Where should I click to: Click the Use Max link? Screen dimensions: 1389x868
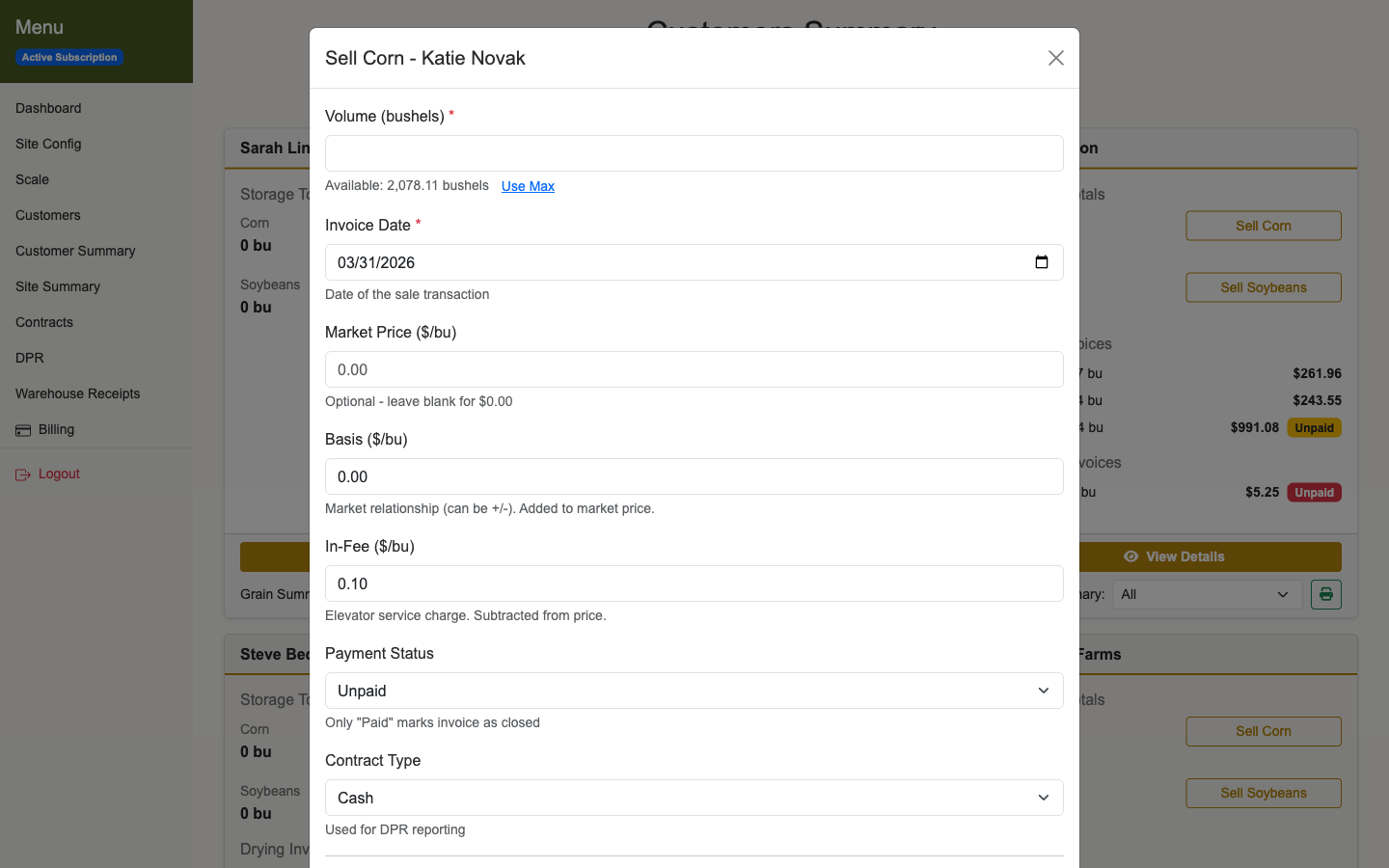528,185
